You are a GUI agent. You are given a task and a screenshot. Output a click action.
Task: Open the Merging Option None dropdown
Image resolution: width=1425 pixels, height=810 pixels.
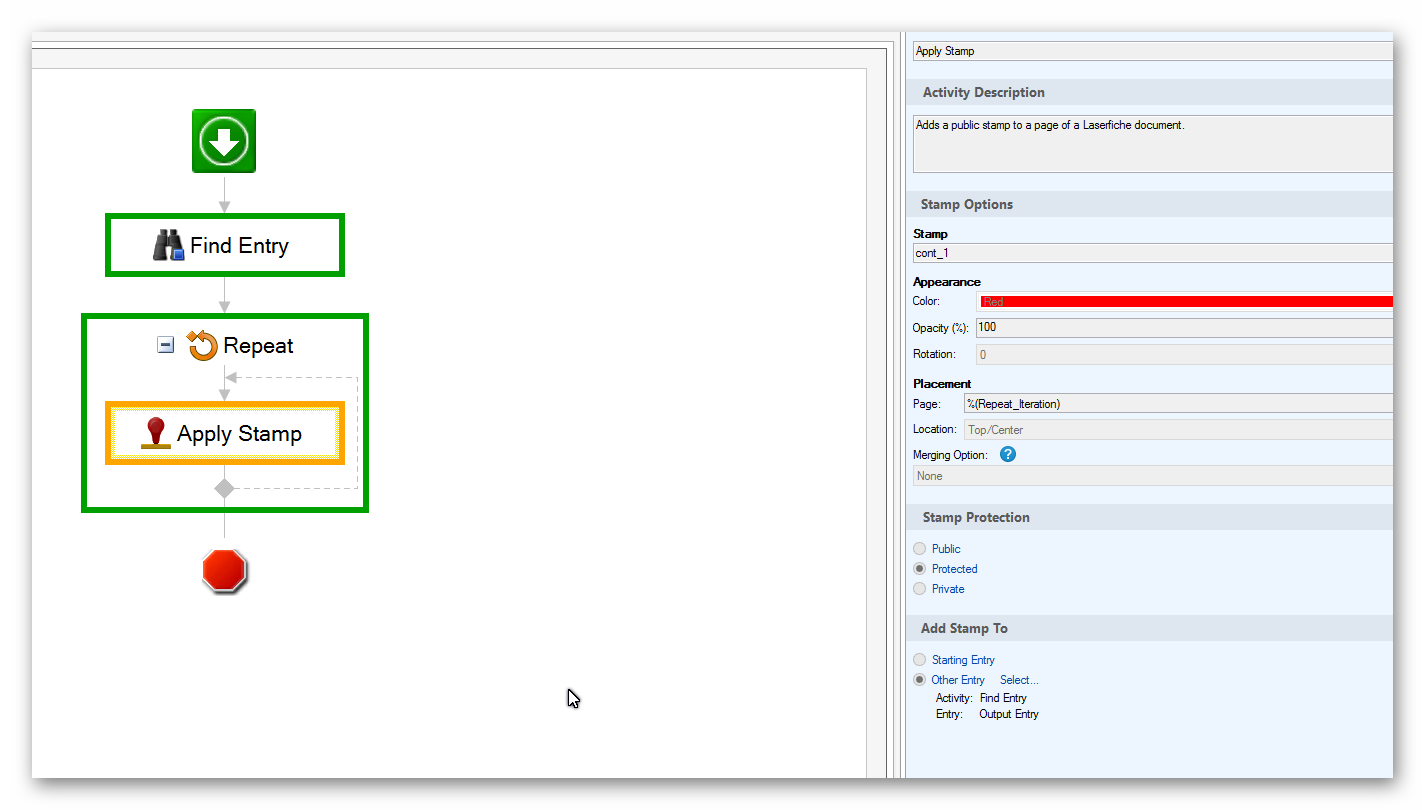click(x=1153, y=476)
